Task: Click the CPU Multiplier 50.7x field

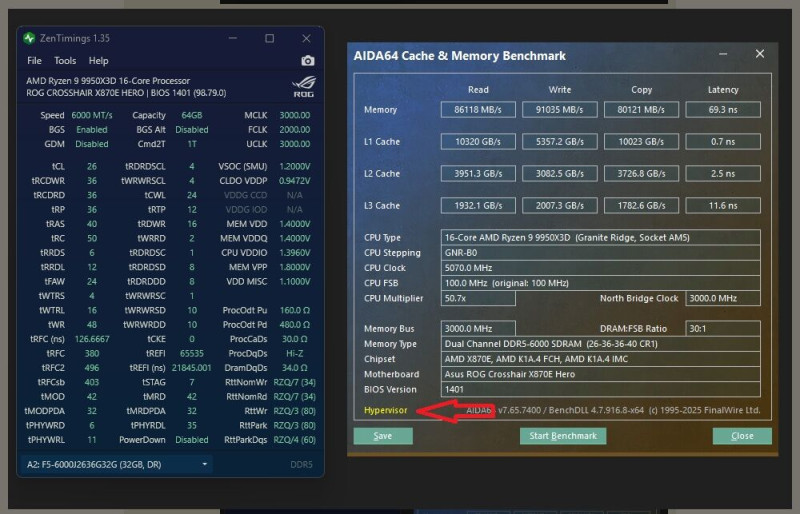Action: pyautogui.click(x=478, y=298)
